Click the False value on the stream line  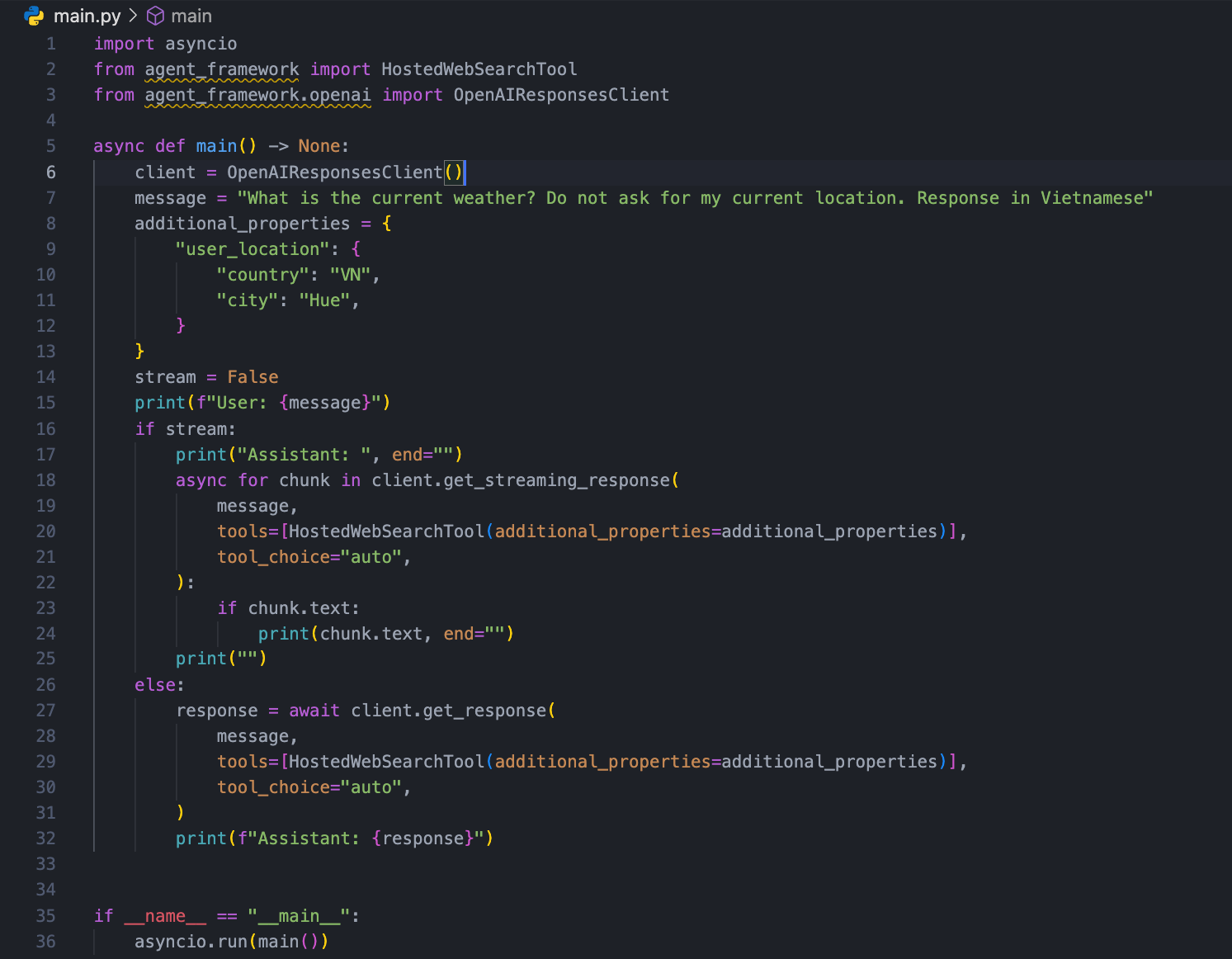pos(253,377)
